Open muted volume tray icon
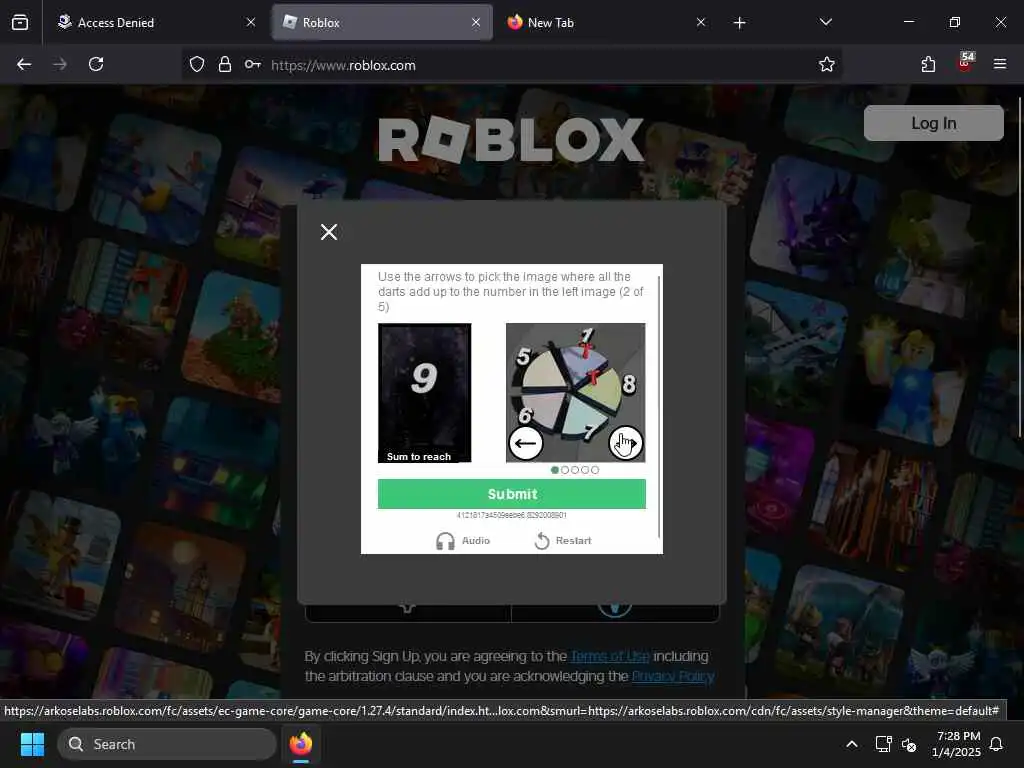 click(908, 744)
